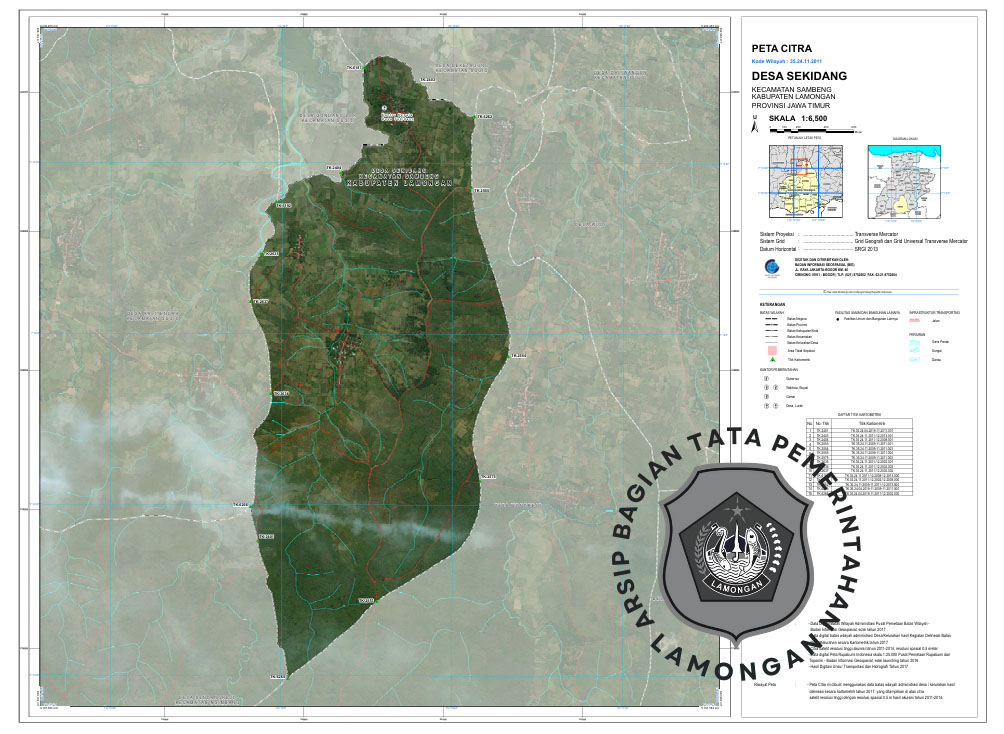Click the DESA SEKIDANG title
The image size is (1004, 734).
pos(799,76)
